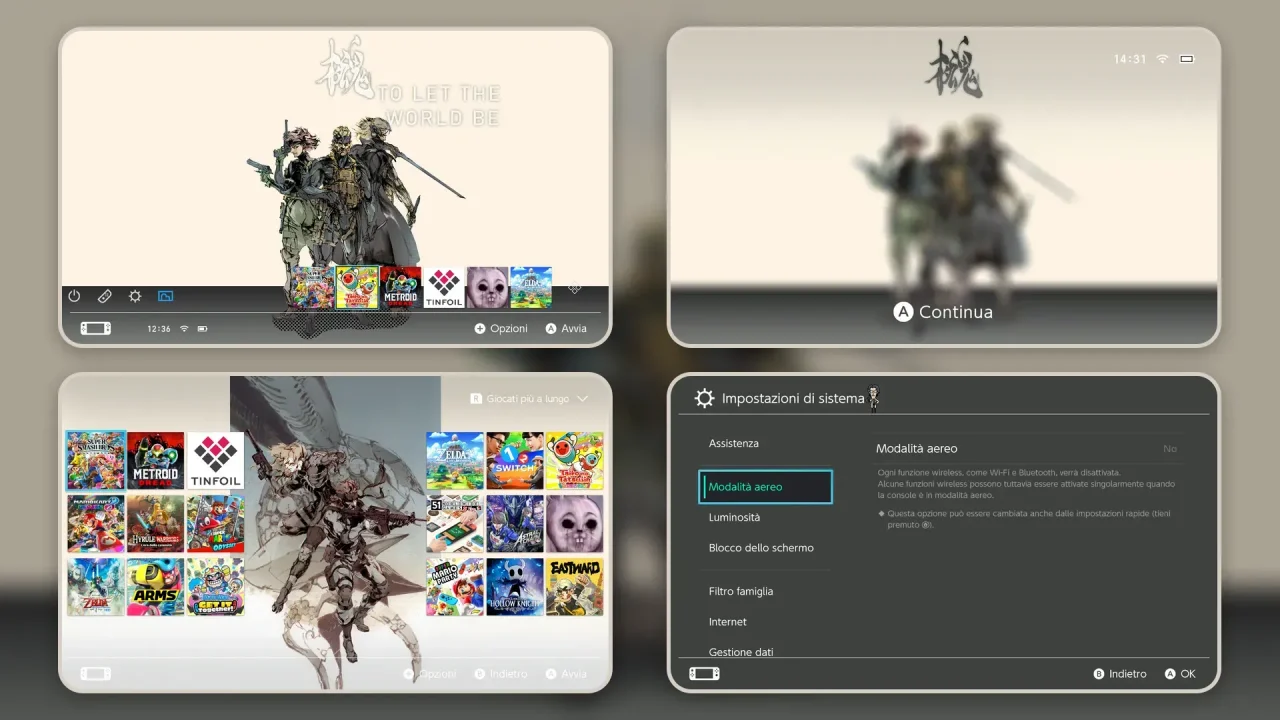Click the Continua button on lock screen
1280x720 pixels.
(943, 312)
